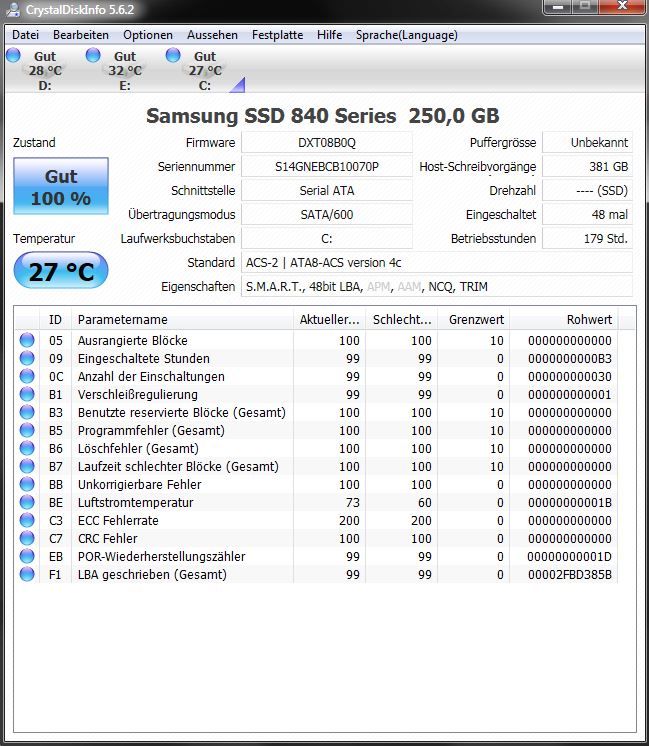Select drive E: with 32 °C
The height and width of the screenshot is (746, 649).
[x=125, y=70]
